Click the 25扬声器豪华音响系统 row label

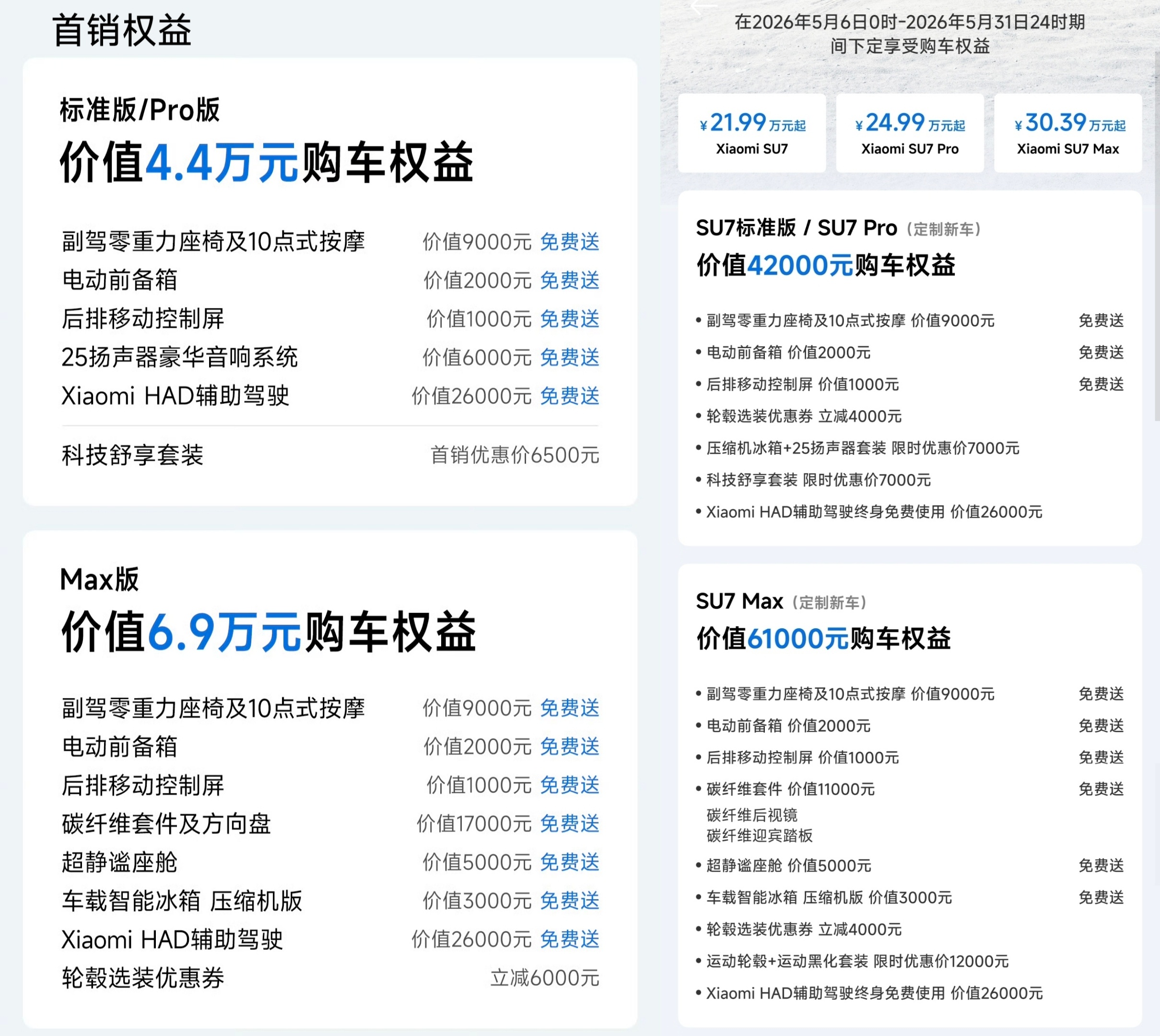(180, 357)
